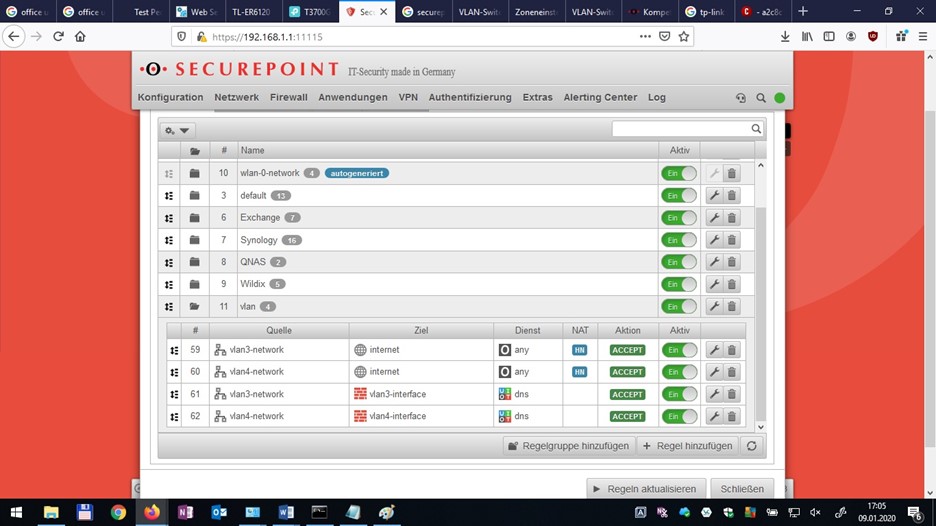Toggle the QNAS group active switch

click(x=679, y=262)
